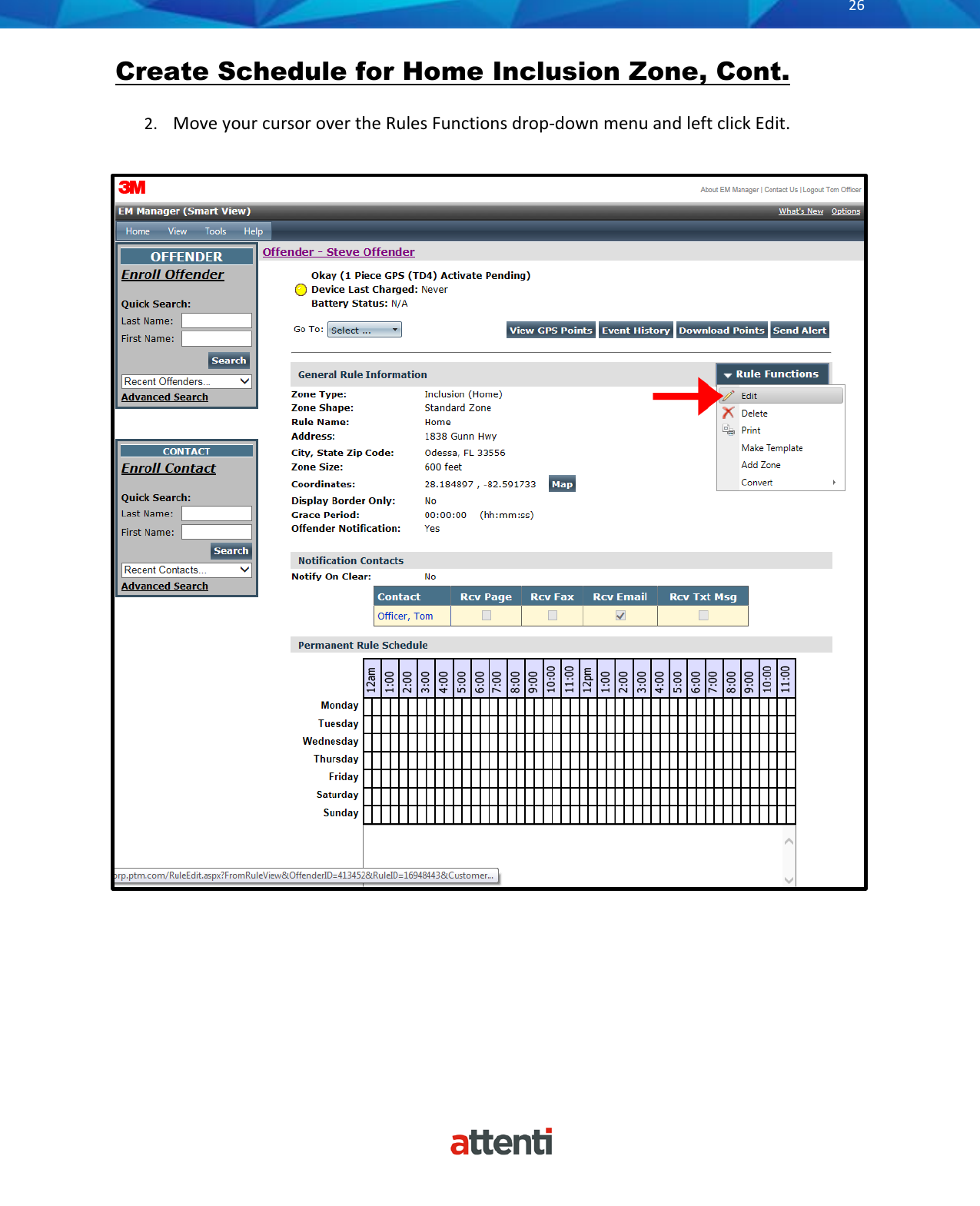
Task: Click schedule scrollbar up arrow
Action: (x=789, y=841)
